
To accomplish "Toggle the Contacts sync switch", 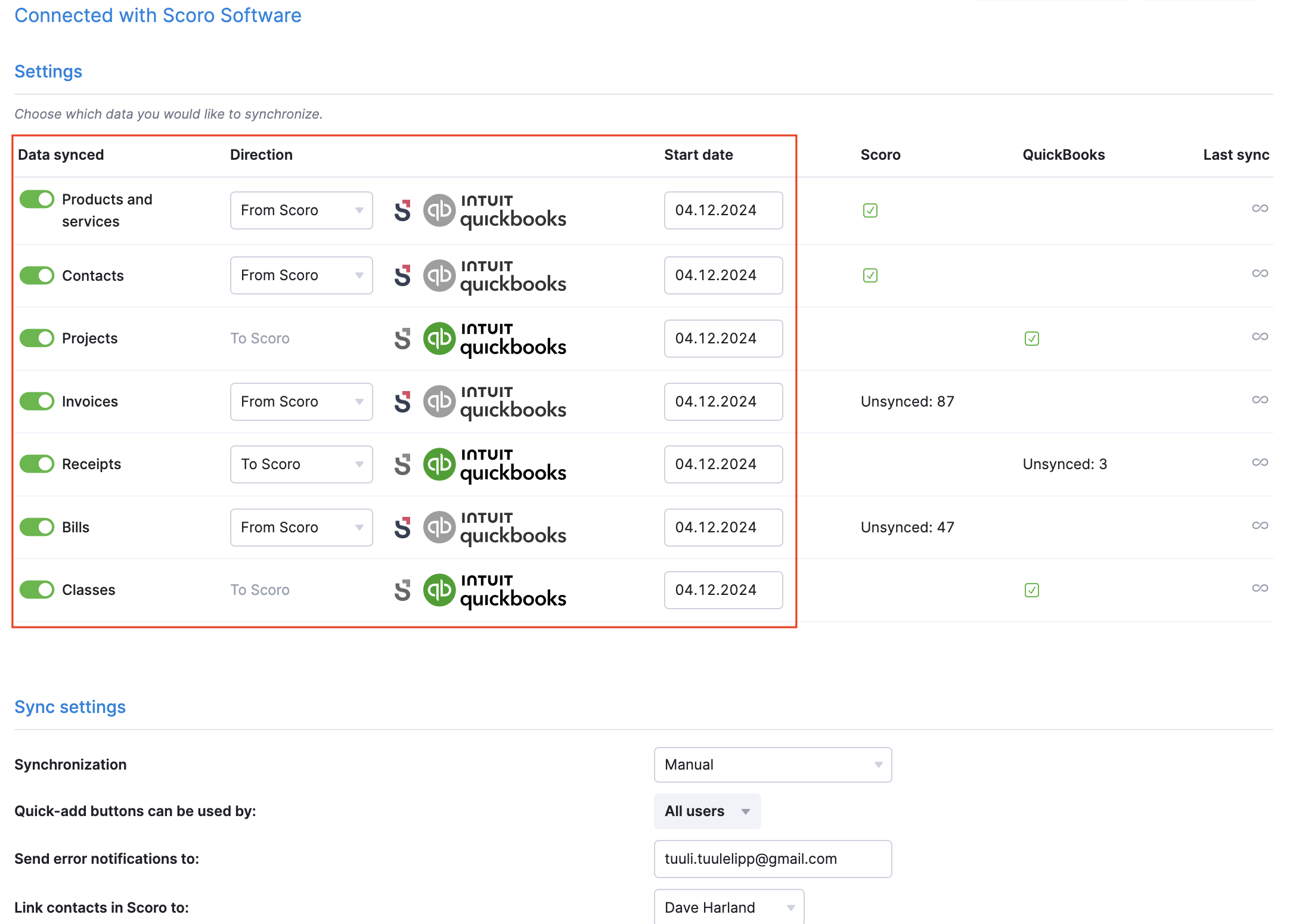I will tap(37, 275).
